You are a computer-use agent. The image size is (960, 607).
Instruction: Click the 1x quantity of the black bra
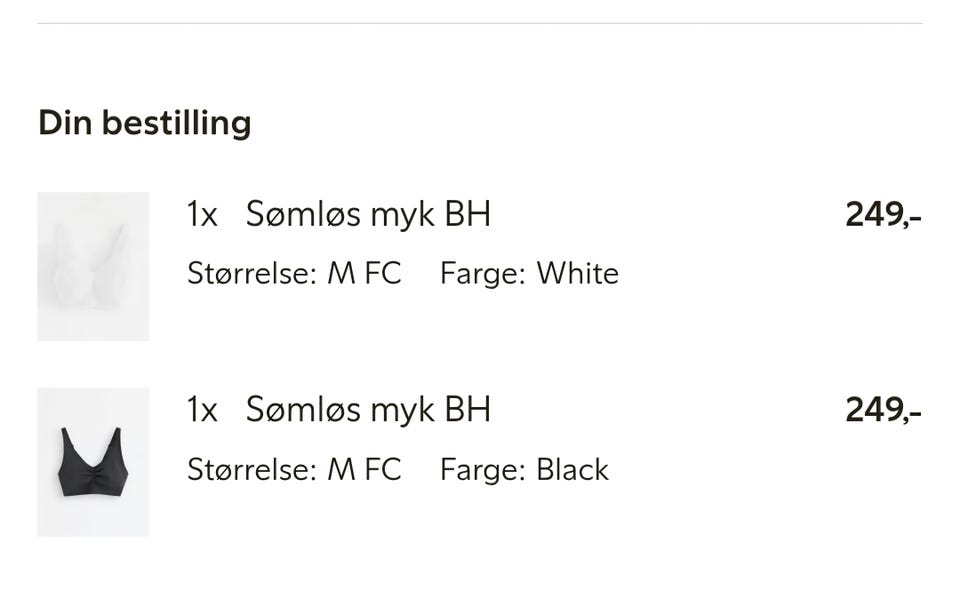click(x=202, y=411)
